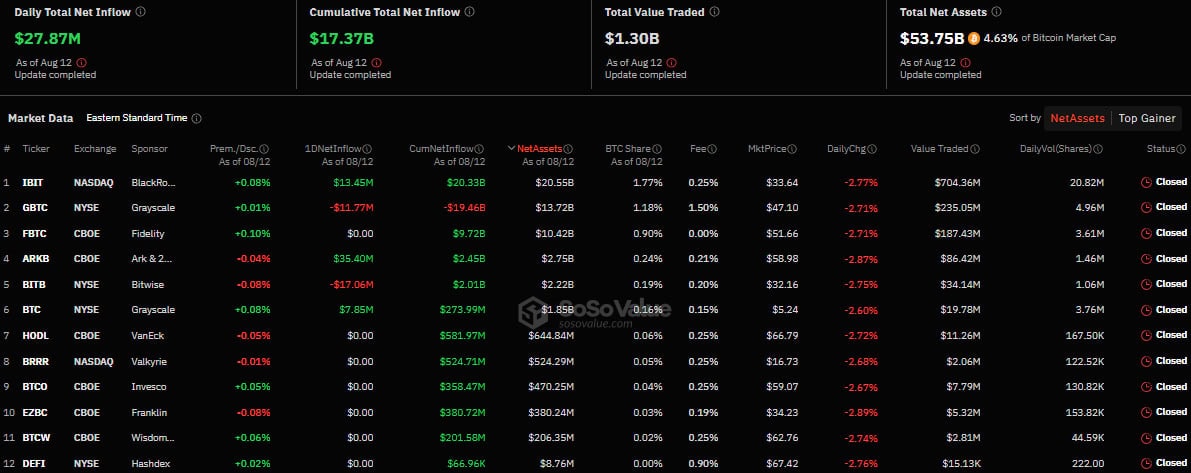Click $66.79 market price for HODL
Image resolution: width=1191 pixels, height=473 pixels.
pyautogui.click(x=783, y=336)
